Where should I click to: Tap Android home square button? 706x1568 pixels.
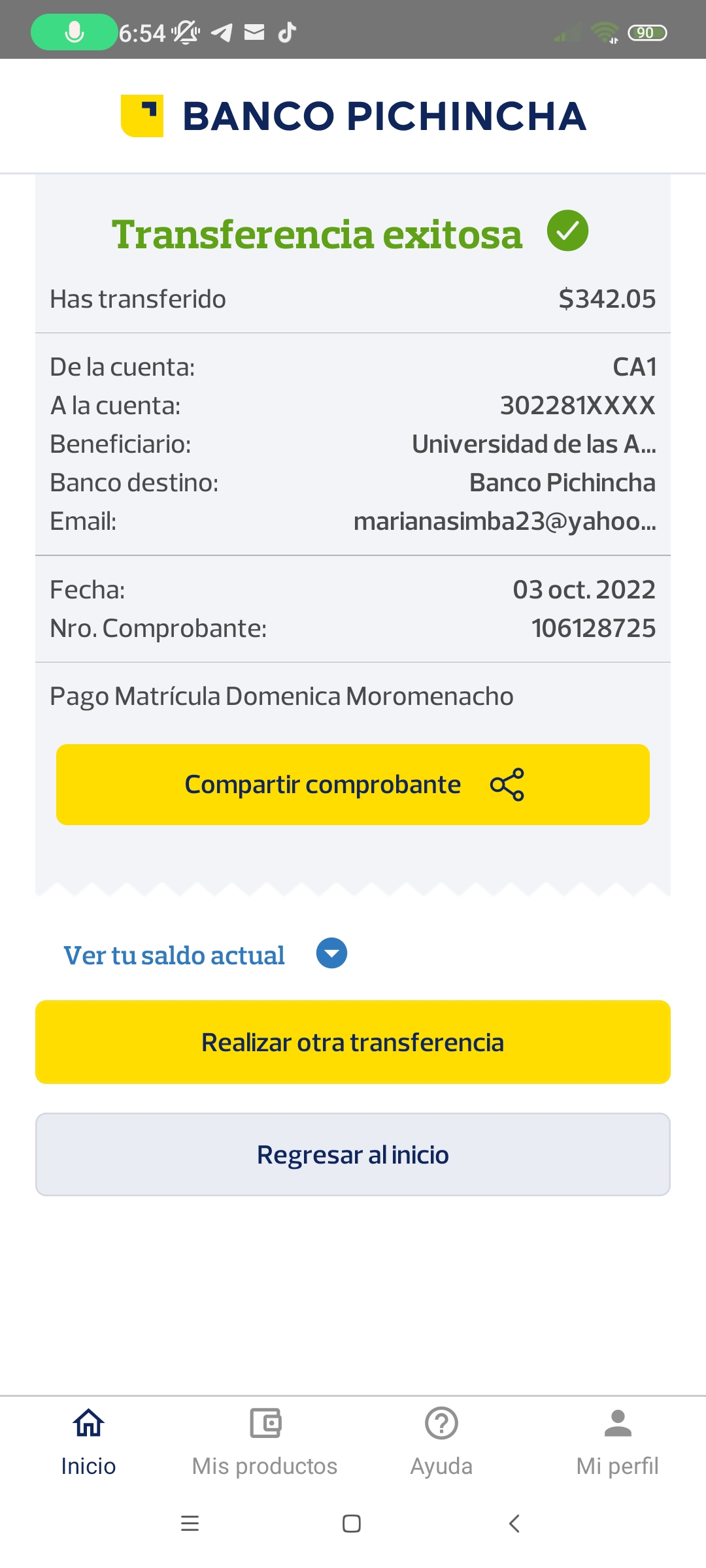pyautogui.click(x=352, y=1524)
